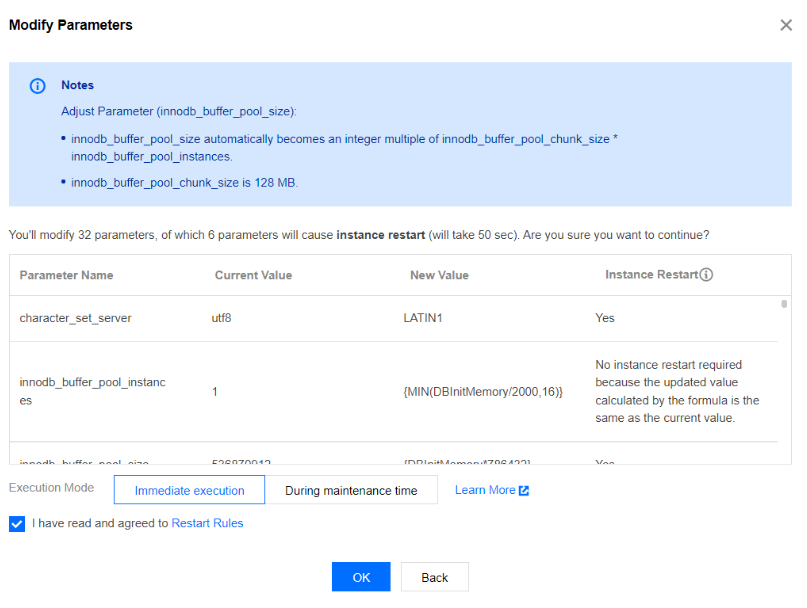Viewport: 807px width, 608px height.
Task: Open the Restart Rules link
Action: point(207,523)
